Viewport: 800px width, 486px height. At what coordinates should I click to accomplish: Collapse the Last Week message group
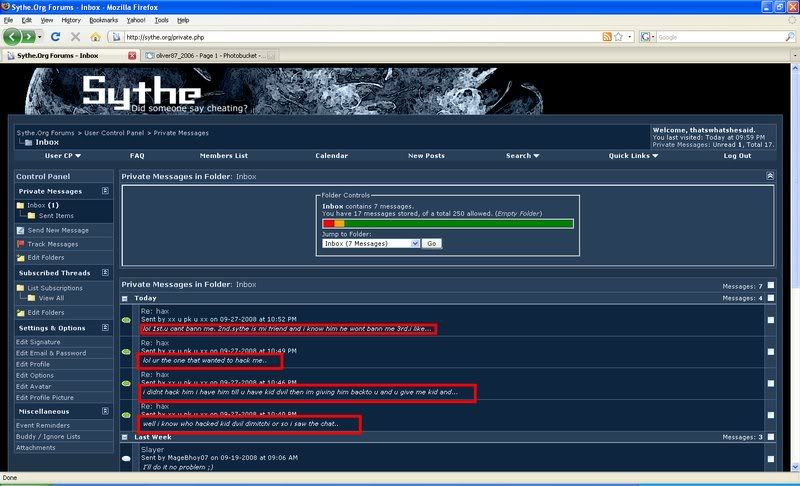[124, 438]
